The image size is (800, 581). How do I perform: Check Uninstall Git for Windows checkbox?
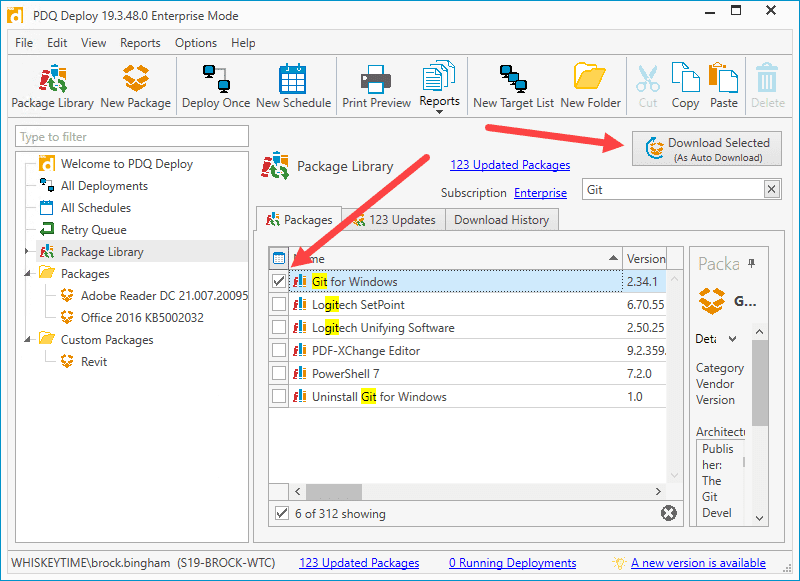point(279,396)
